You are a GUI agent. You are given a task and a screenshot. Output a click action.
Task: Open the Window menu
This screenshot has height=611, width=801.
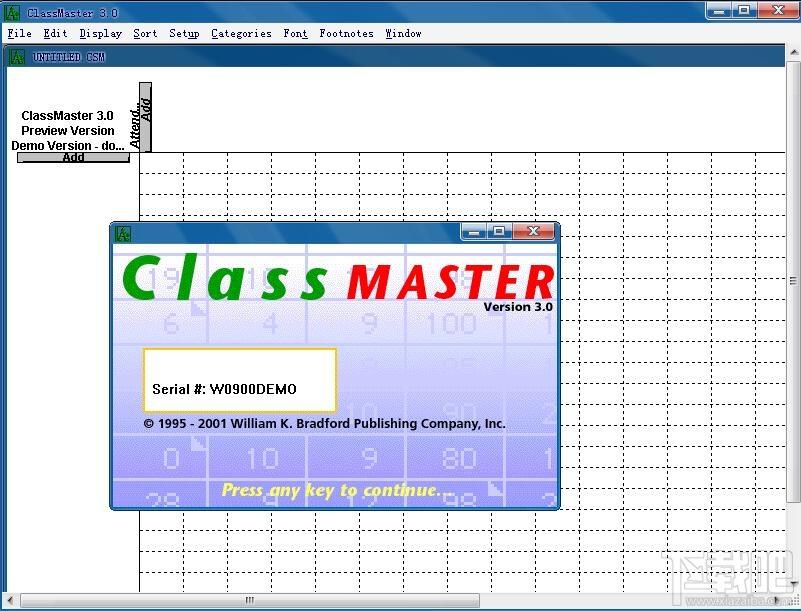[x=403, y=34]
